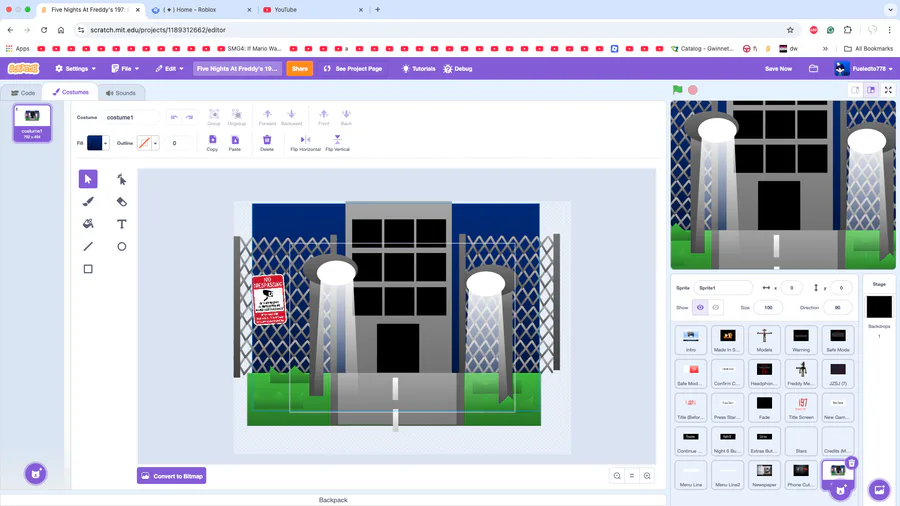Click the Ungroup icon

(x=236, y=117)
